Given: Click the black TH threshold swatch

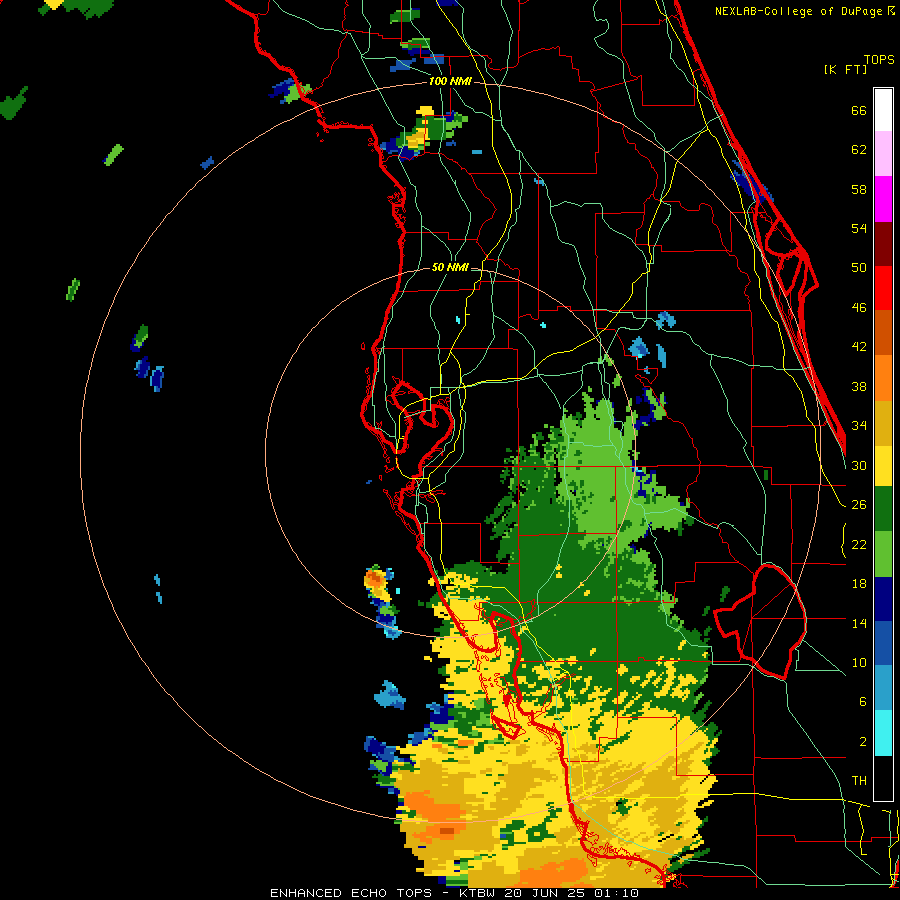Looking at the screenshot, I should [x=883, y=778].
